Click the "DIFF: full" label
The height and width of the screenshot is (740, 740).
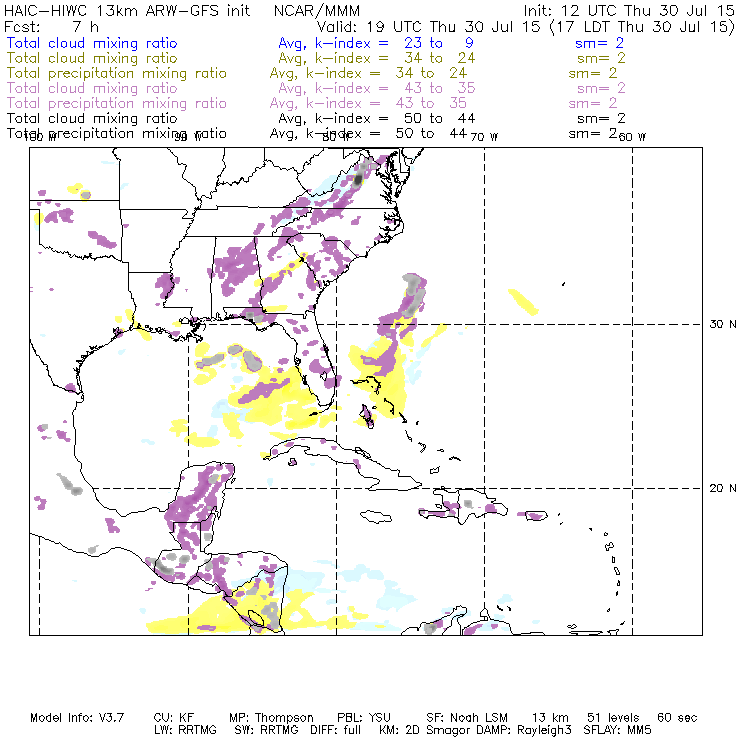[x=336, y=730]
